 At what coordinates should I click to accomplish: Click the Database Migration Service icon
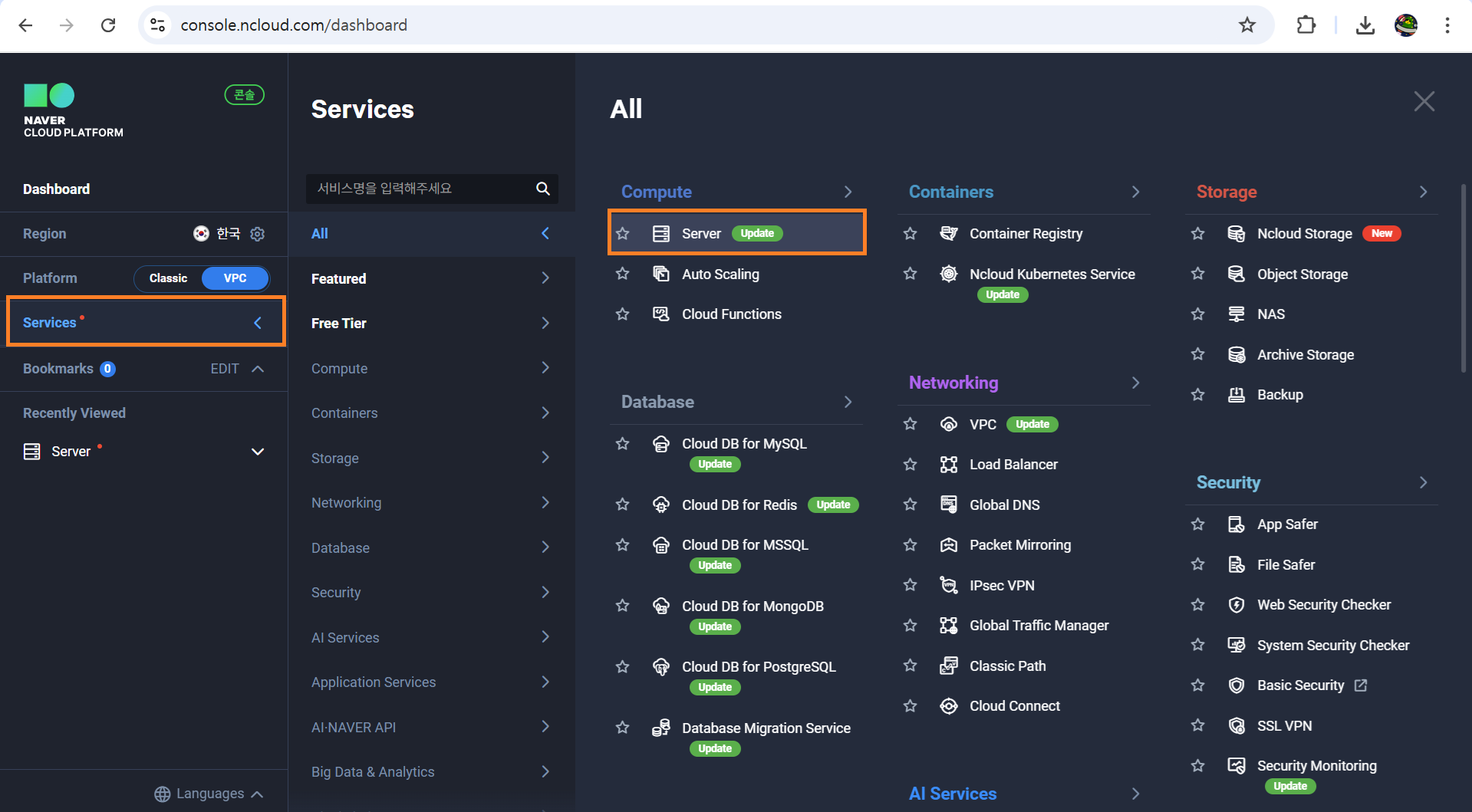(x=661, y=728)
